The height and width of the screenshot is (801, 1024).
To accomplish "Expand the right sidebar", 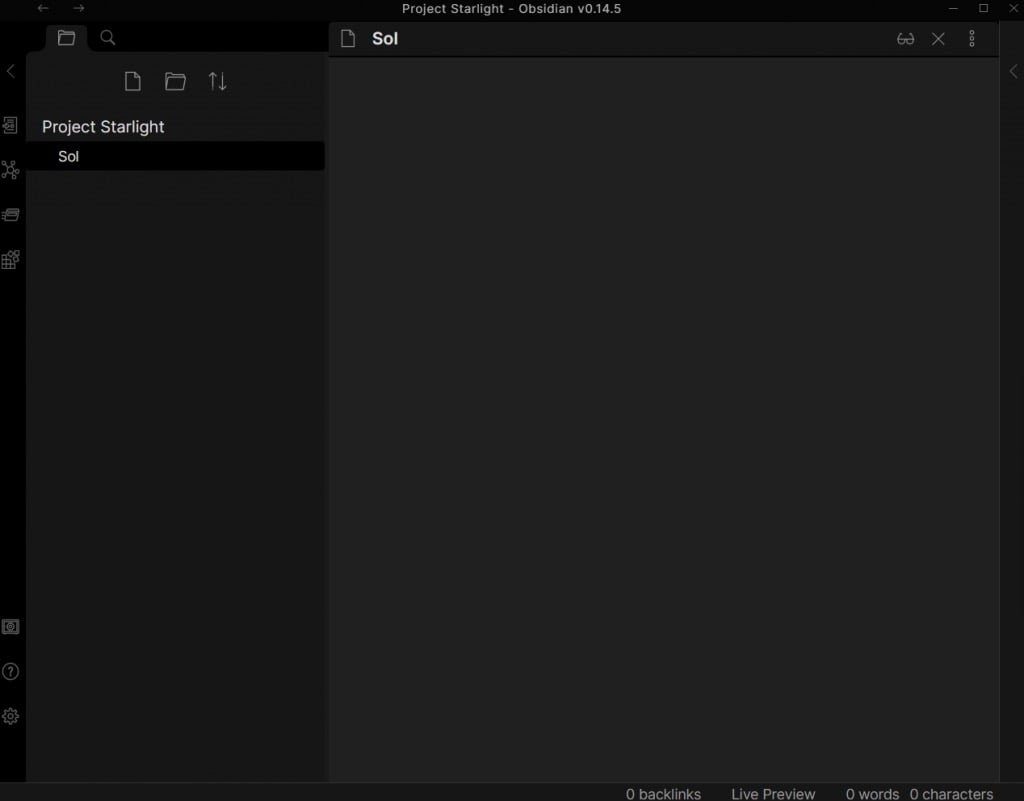I will pyautogui.click(x=1012, y=71).
